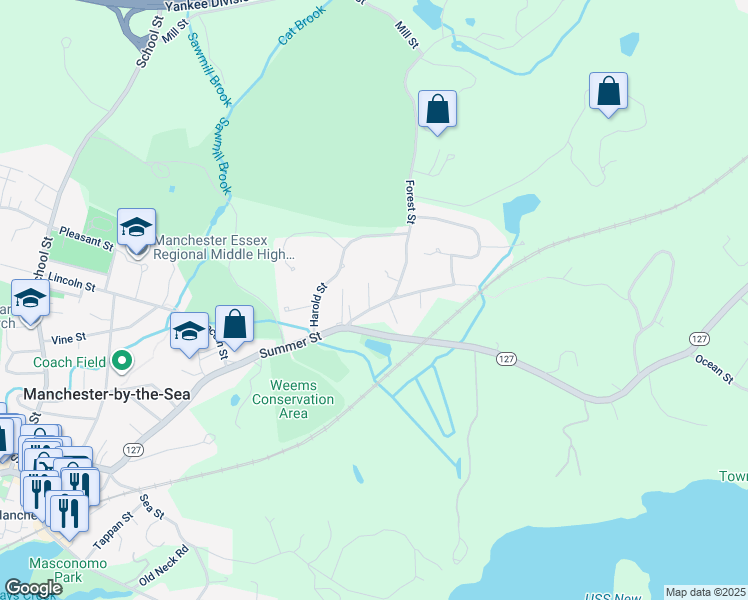Click Manchester Essex Regional Middle High school pin
This screenshot has width=748, height=600.
tap(136, 228)
